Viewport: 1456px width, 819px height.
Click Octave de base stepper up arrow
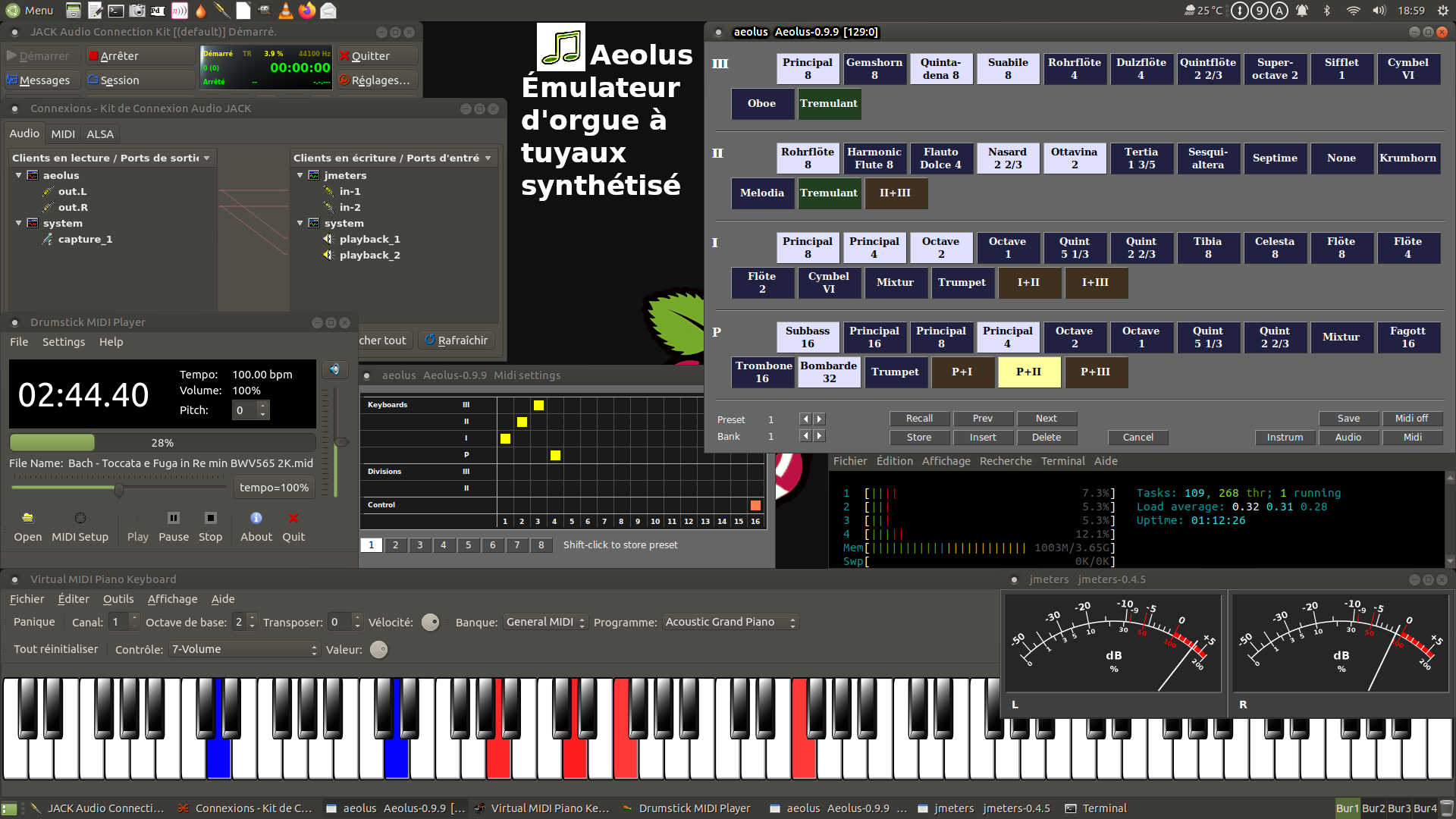point(253,617)
